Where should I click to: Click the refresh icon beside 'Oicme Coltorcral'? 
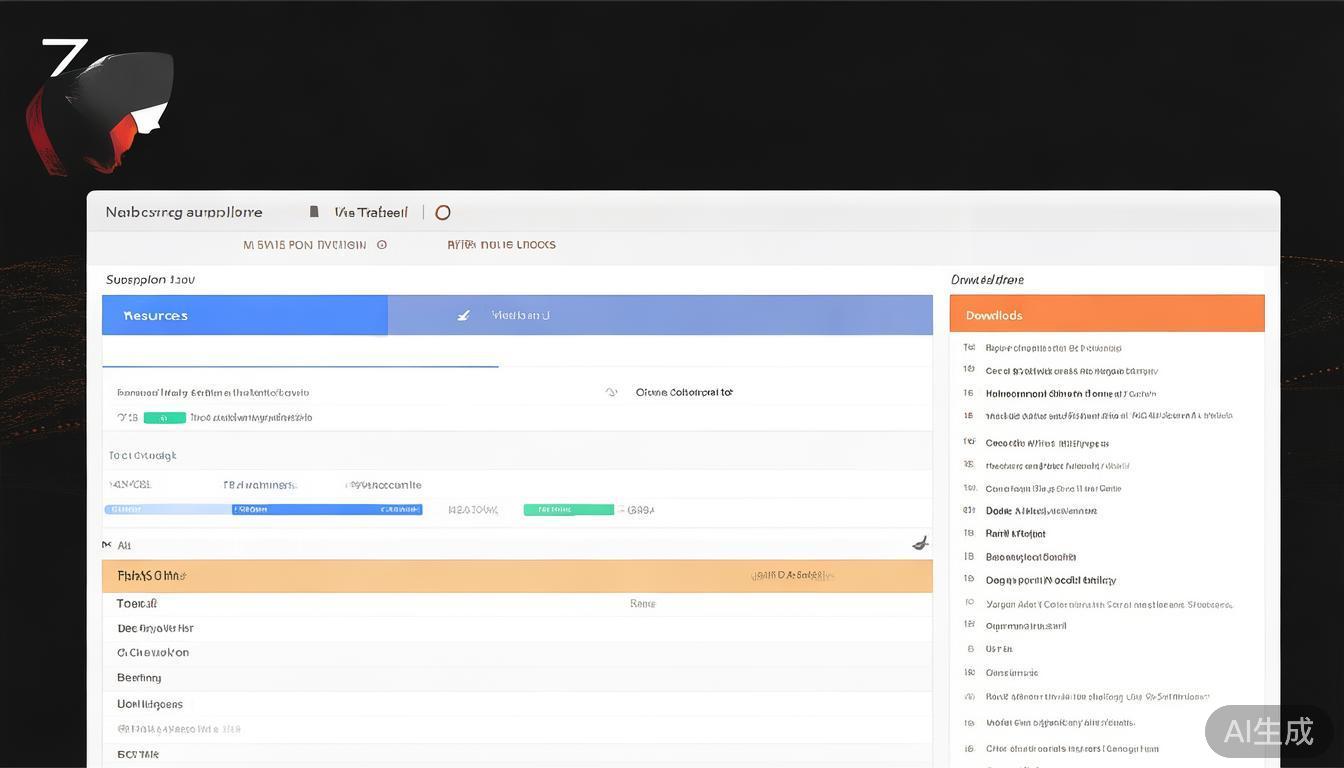click(x=611, y=392)
